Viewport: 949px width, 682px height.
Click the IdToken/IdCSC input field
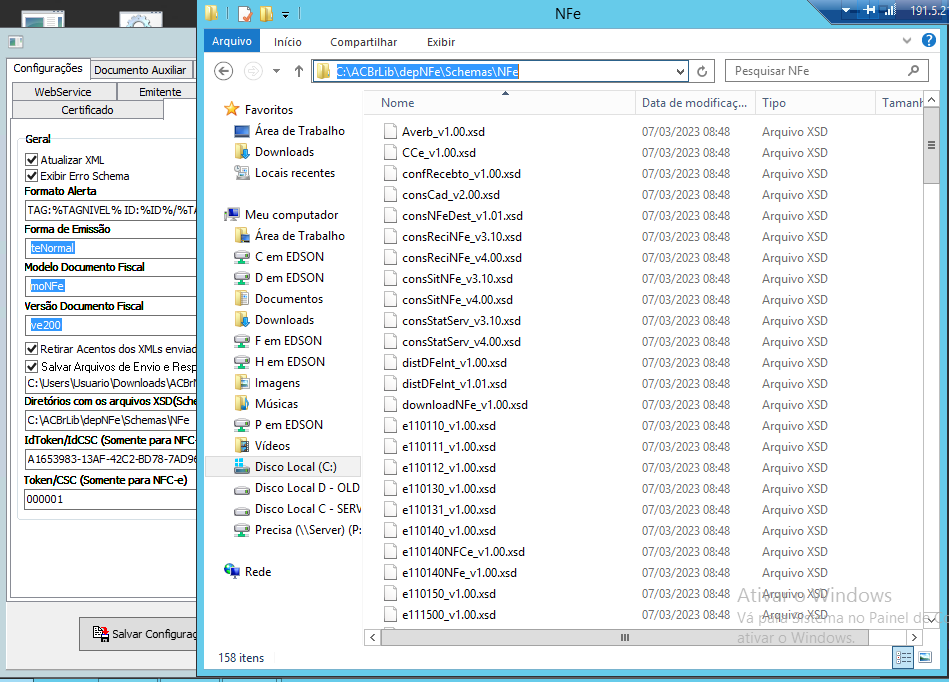[x=111, y=459]
